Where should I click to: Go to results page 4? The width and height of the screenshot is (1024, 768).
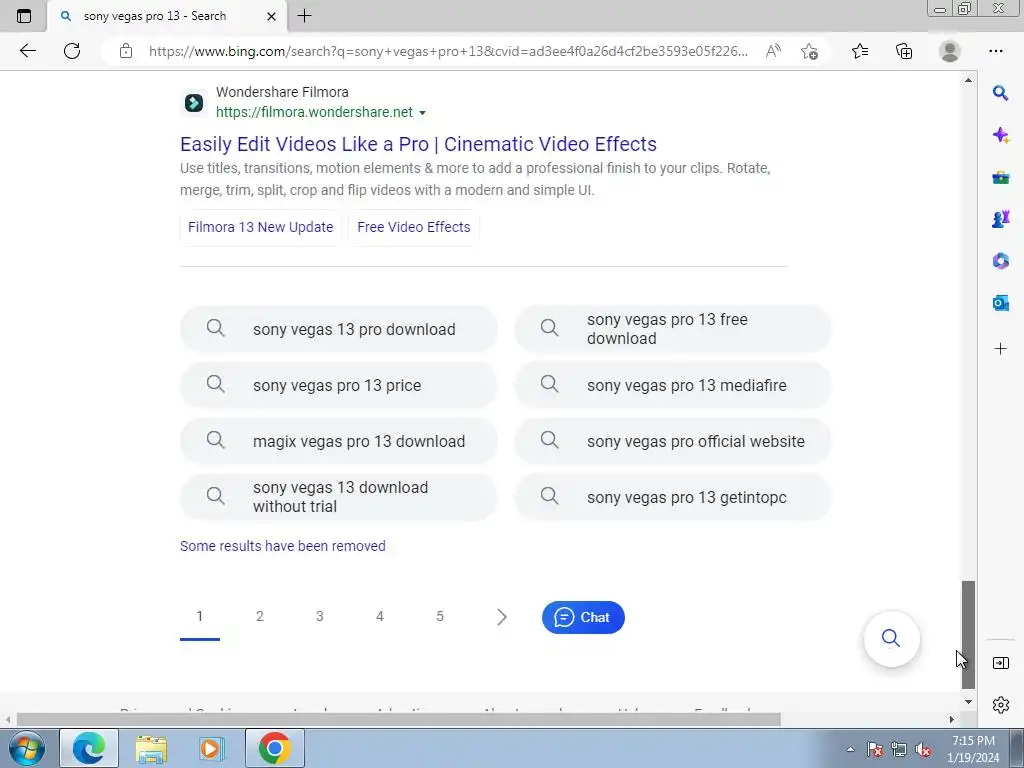pos(380,616)
